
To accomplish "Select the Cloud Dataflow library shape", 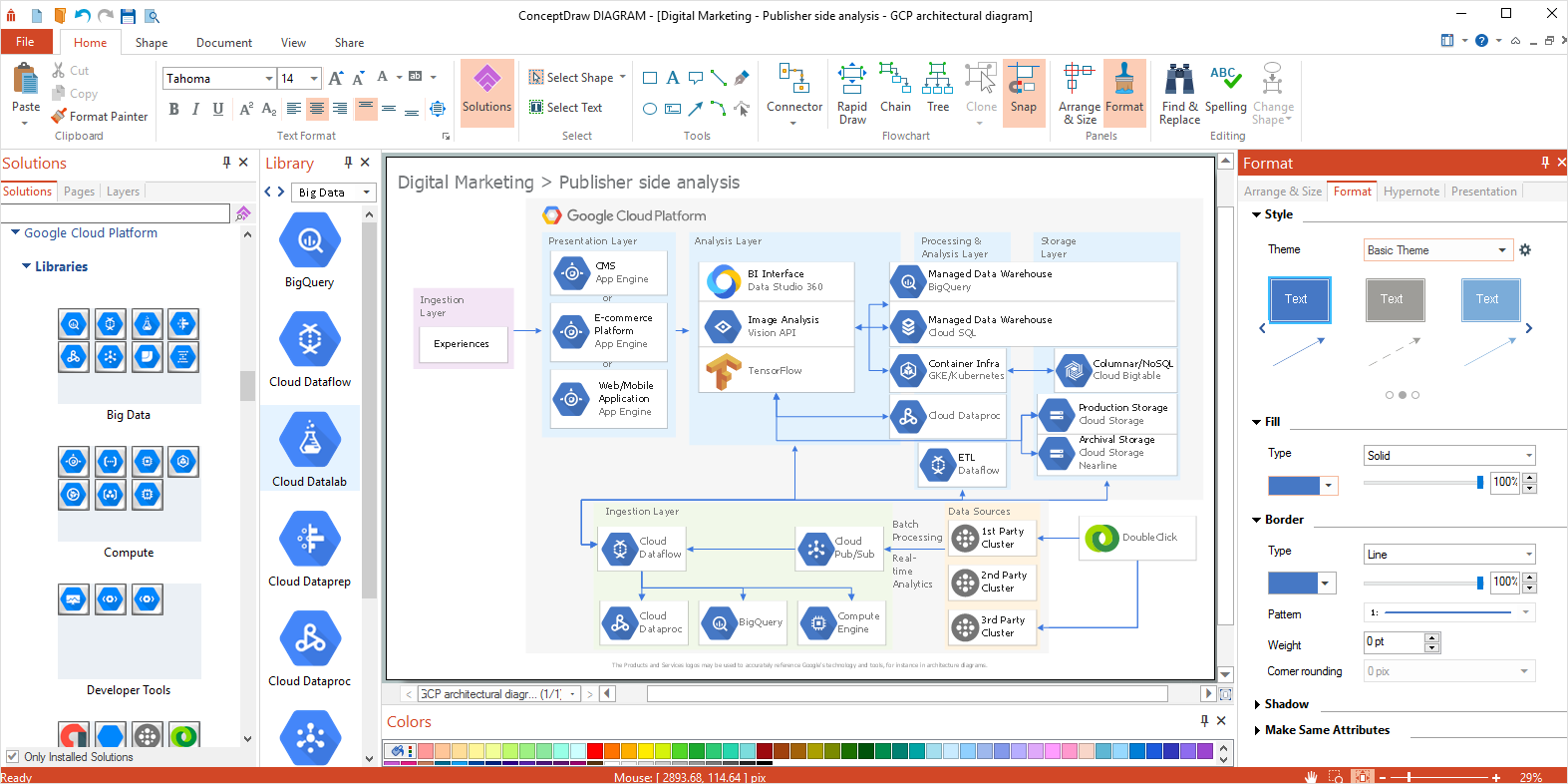I will (310, 350).
